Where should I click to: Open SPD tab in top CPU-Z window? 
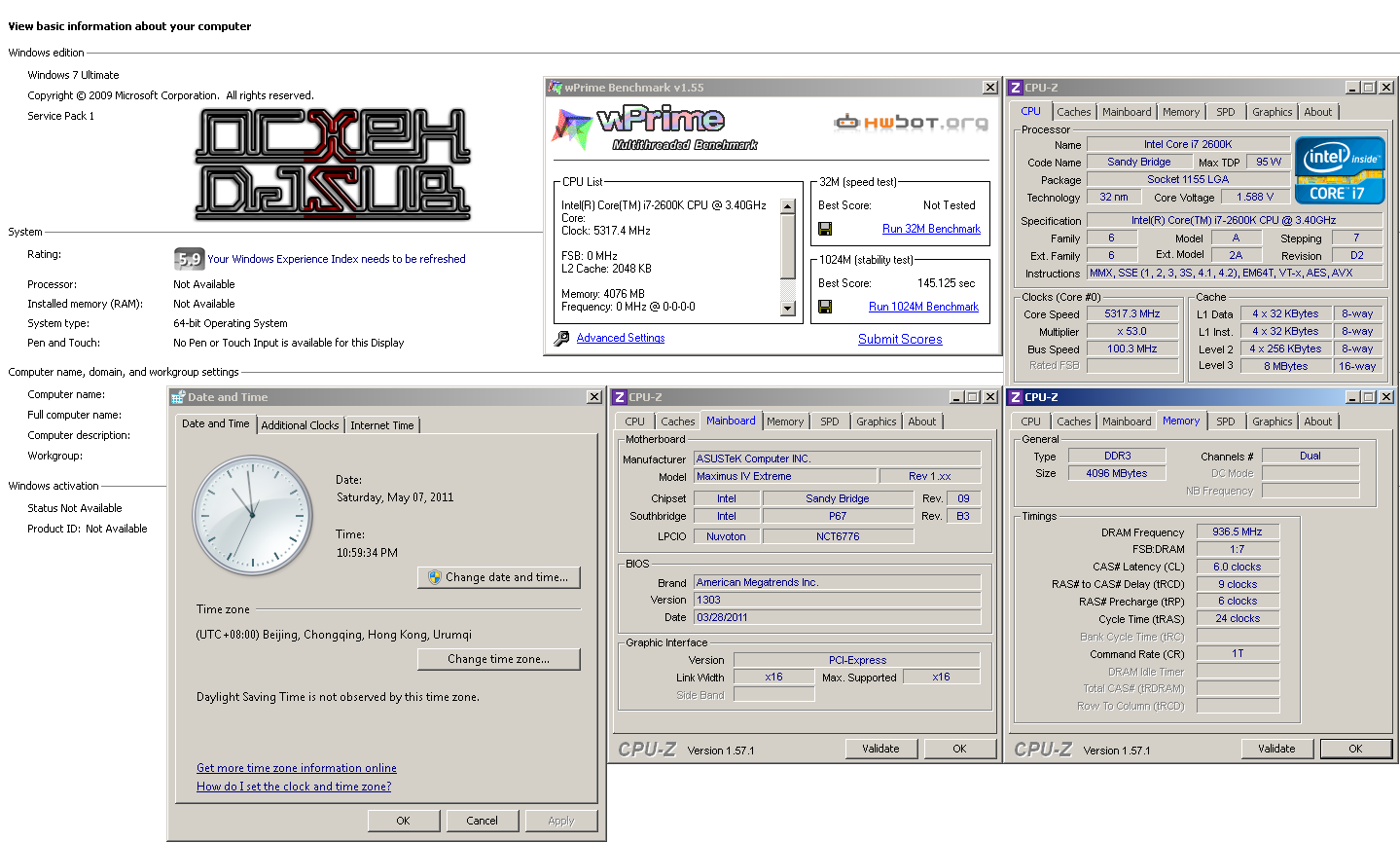[1226, 112]
